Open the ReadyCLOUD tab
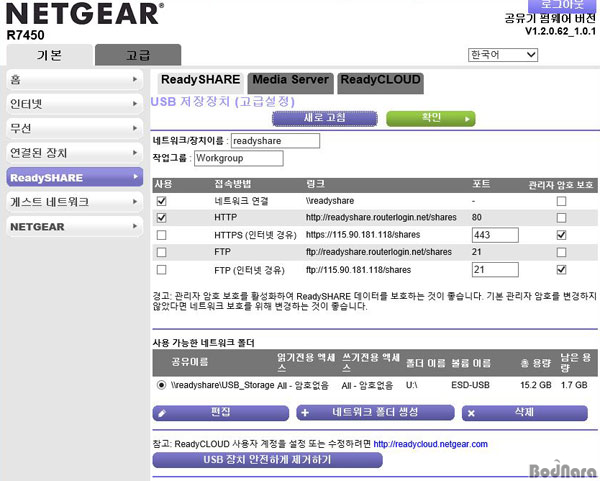The image size is (600, 481). (x=380, y=83)
